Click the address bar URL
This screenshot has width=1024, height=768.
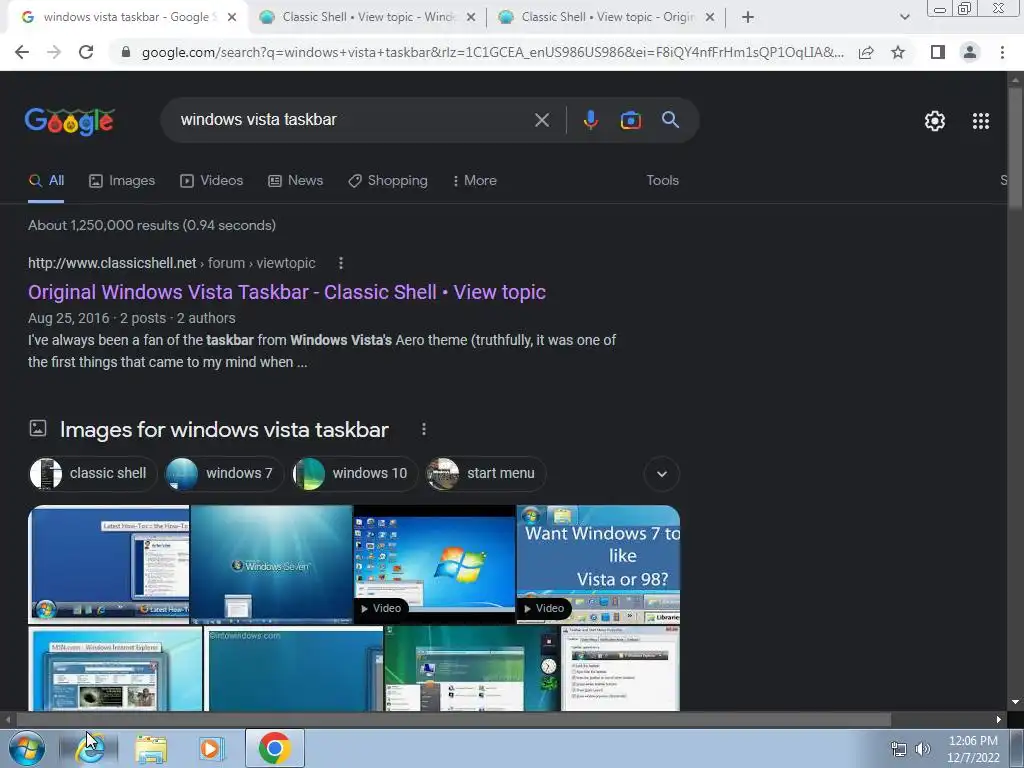coord(492,52)
